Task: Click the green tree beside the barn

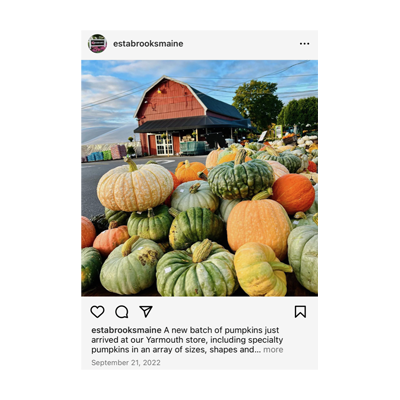Action: 257,103
